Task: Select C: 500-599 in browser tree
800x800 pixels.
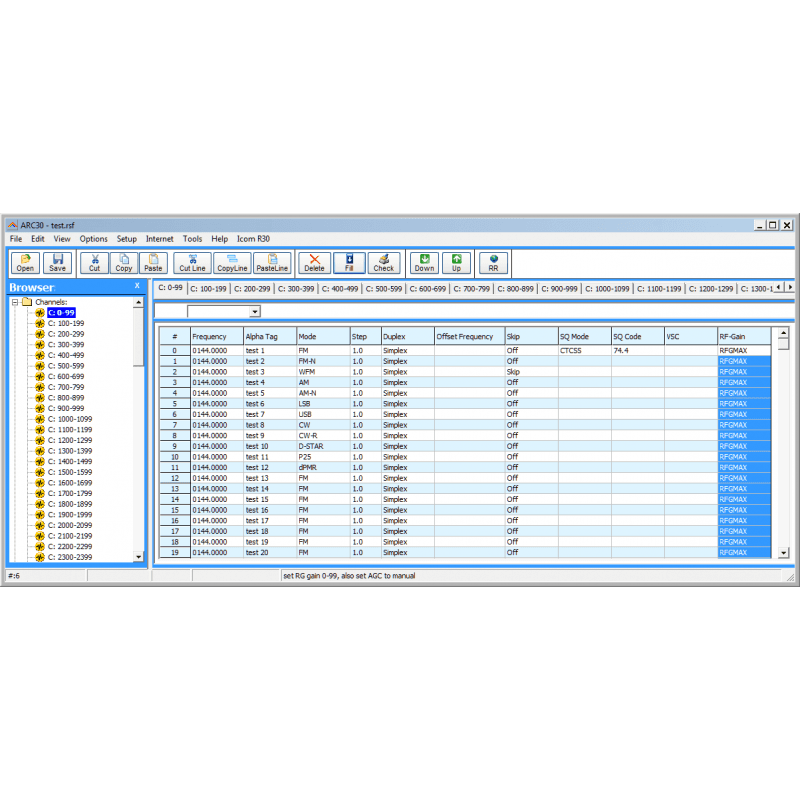Action: pyautogui.click(x=66, y=366)
